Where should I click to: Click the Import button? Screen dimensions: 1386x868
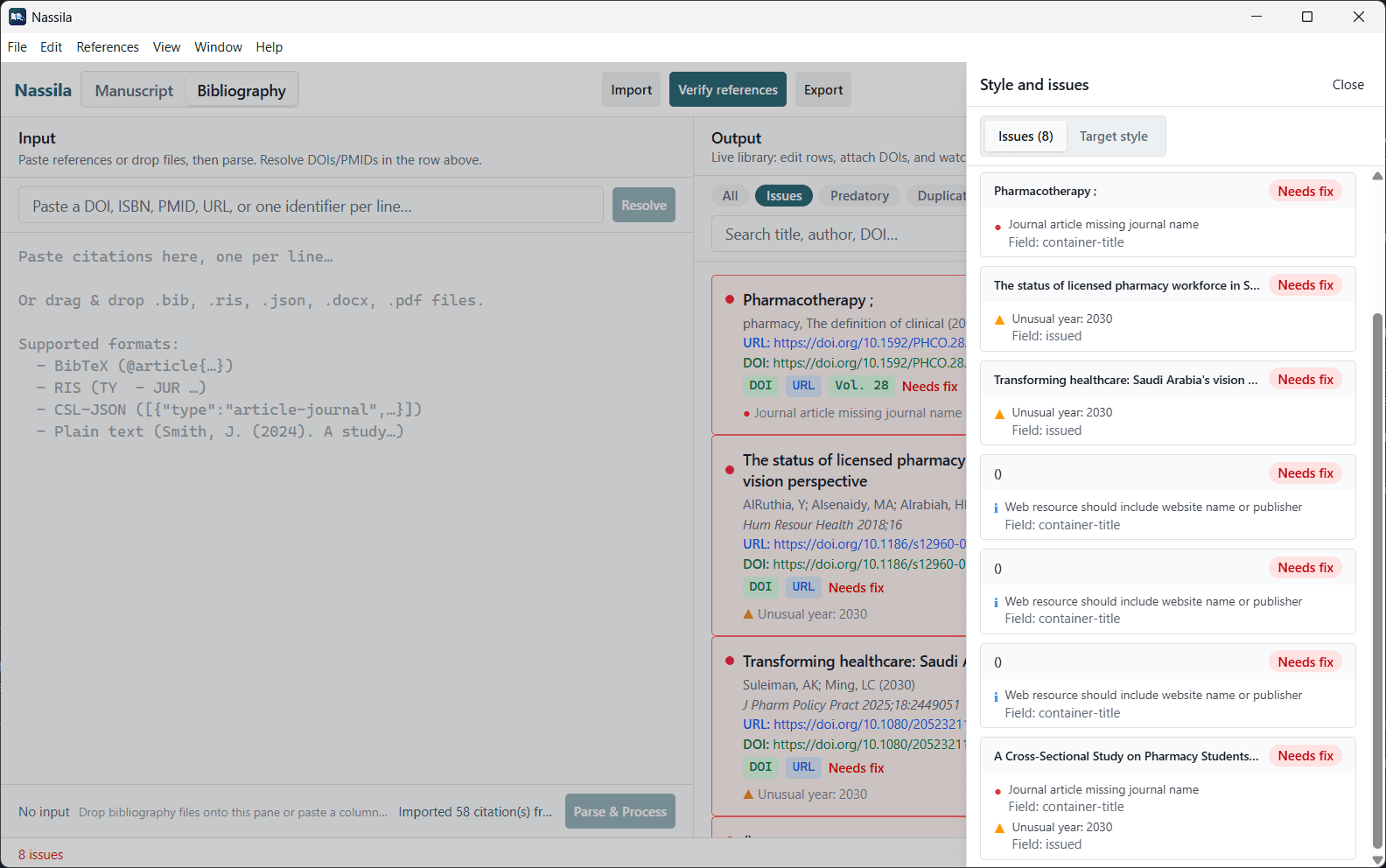click(x=631, y=89)
